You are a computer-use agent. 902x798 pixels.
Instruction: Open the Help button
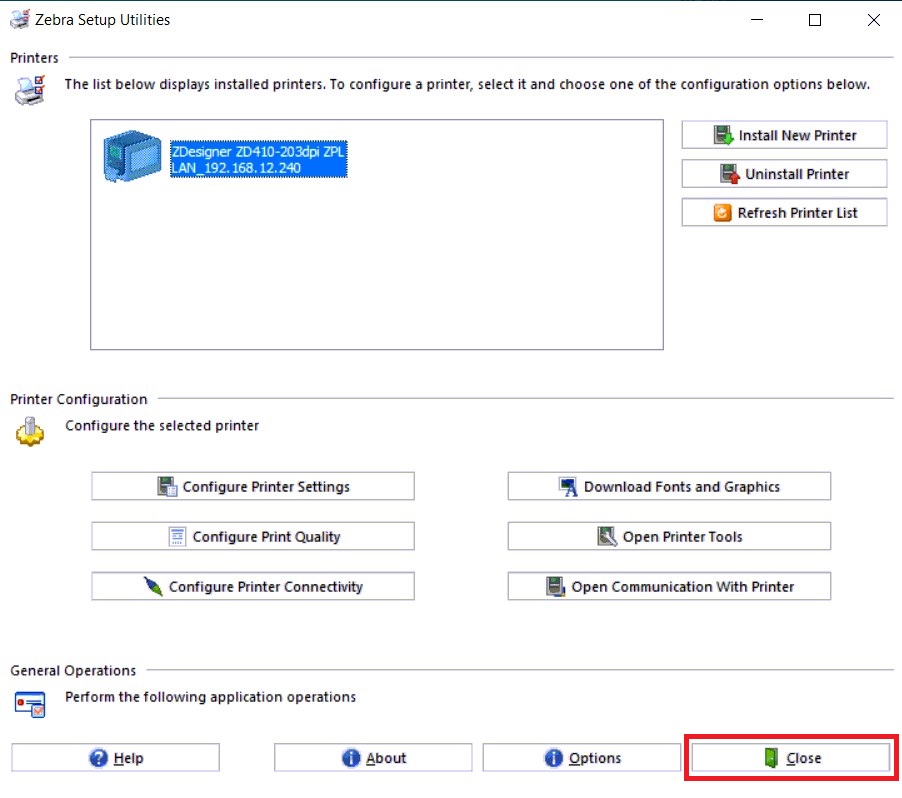pos(115,758)
